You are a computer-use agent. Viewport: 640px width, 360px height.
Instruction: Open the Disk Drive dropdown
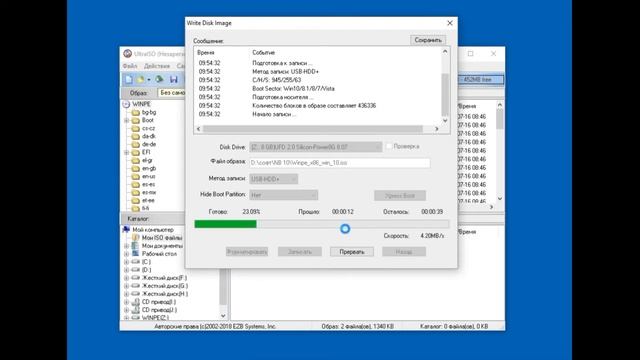coord(316,147)
